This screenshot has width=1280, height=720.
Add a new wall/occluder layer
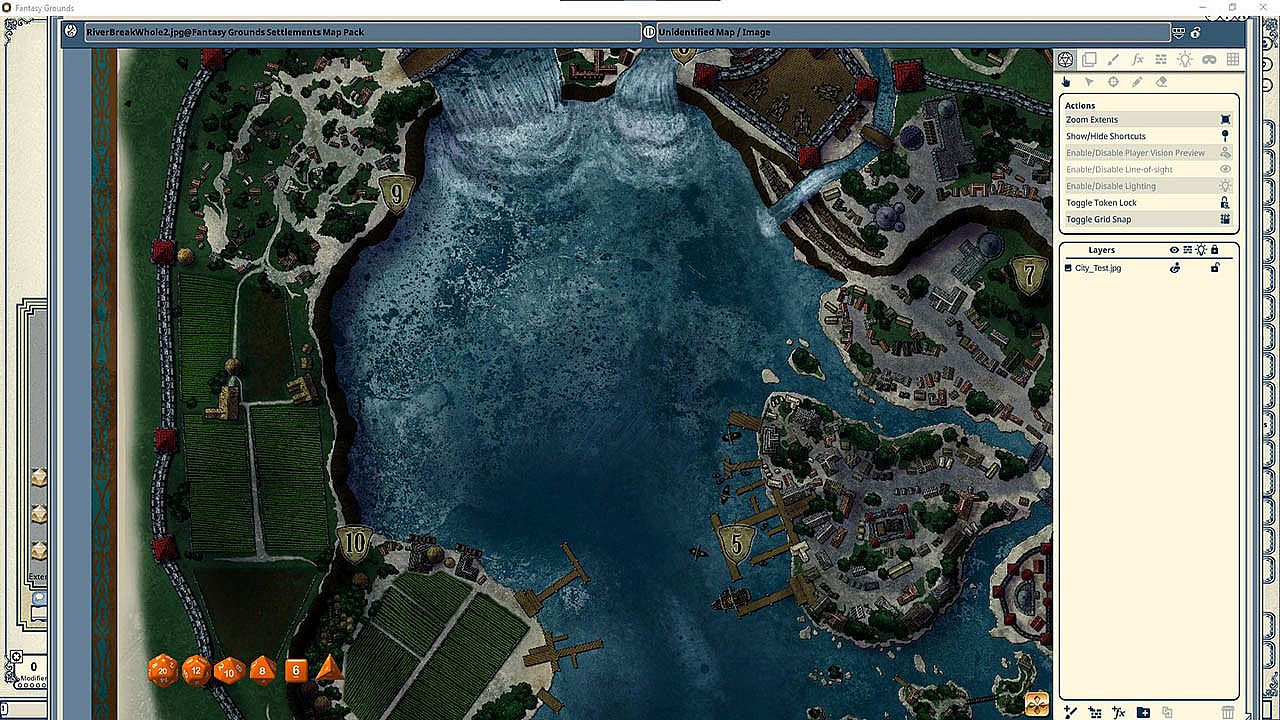[1095, 712]
